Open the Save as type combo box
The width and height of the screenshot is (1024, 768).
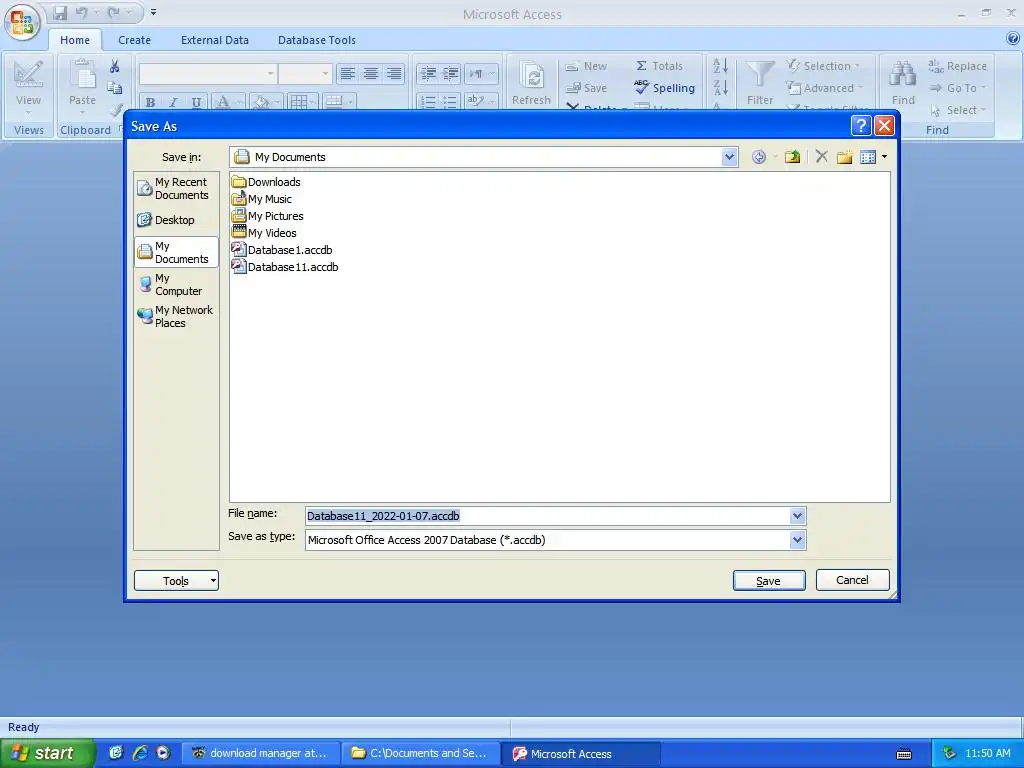click(x=555, y=540)
